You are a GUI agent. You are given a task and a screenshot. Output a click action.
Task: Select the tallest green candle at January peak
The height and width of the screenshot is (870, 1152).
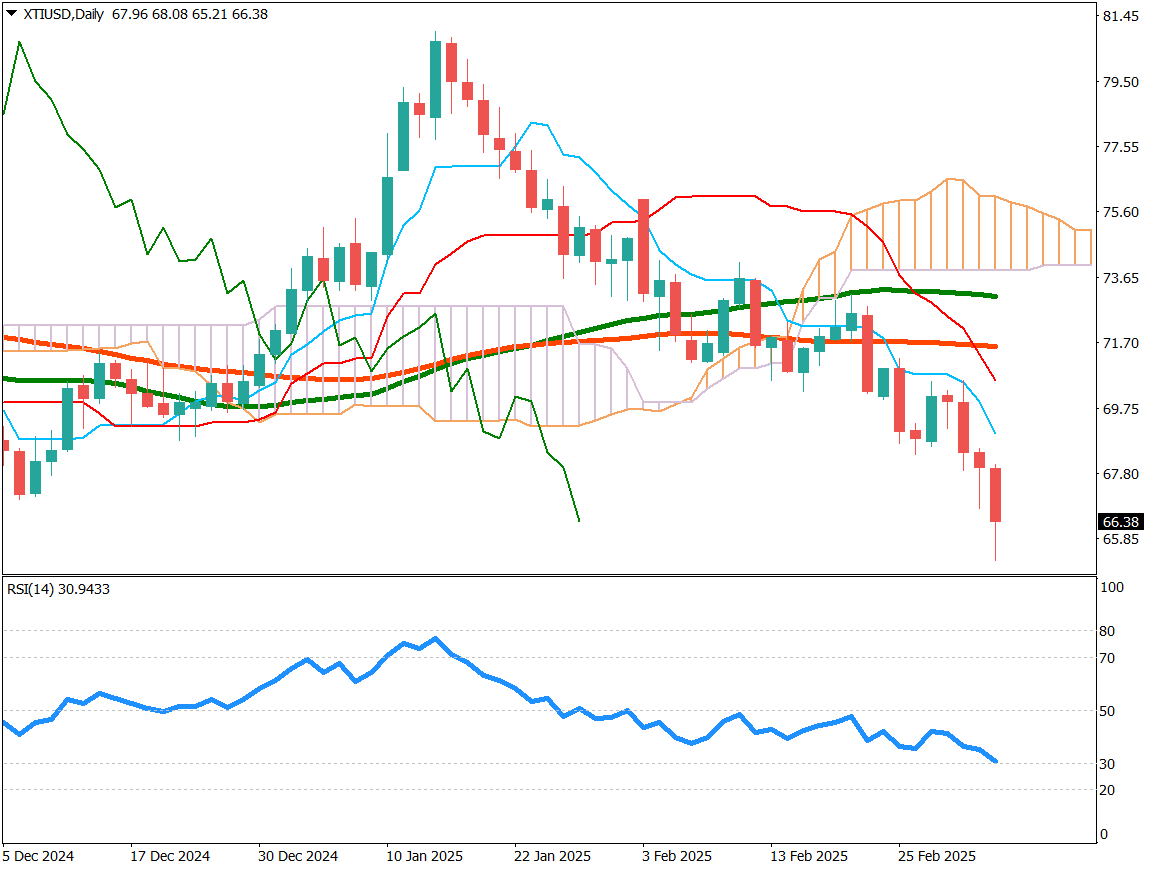(x=435, y=80)
